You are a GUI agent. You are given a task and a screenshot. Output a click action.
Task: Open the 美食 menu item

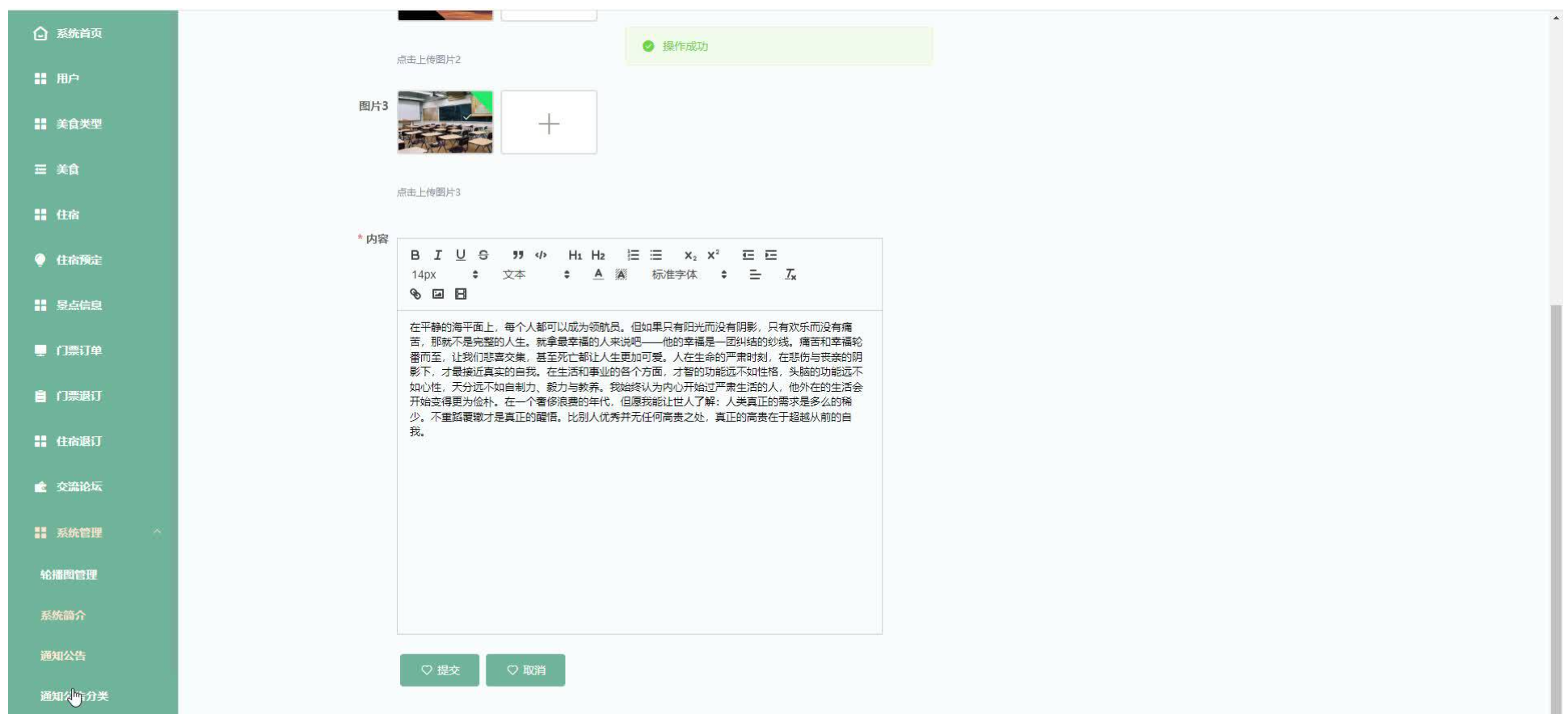click(93, 169)
